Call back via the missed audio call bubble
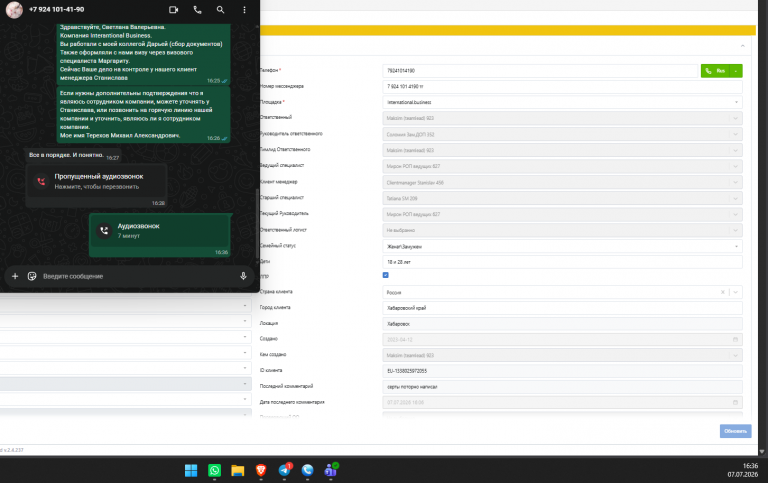The height and width of the screenshot is (483, 768). click(96, 181)
